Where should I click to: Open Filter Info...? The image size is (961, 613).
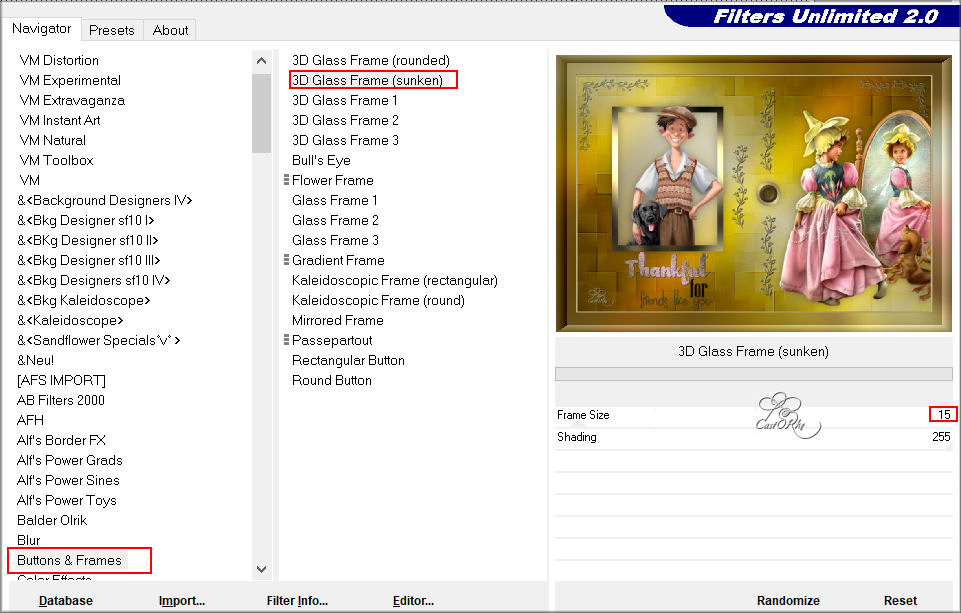coord(297,601)
